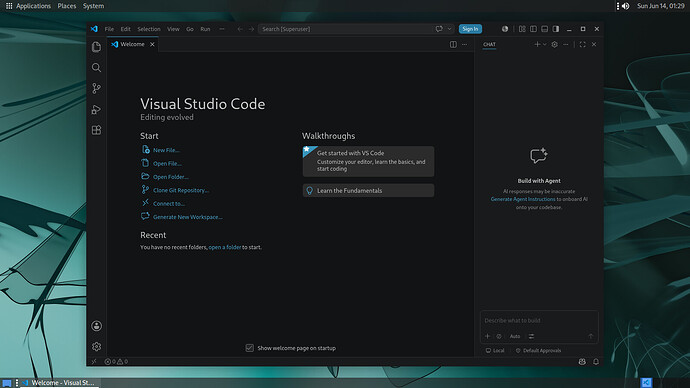Add context with plus icon in chat input
The image size is (690, 388).
(488, 336)
